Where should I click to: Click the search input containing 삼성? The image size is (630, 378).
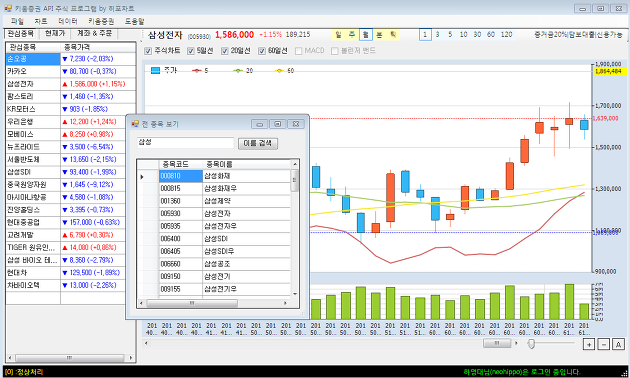tap(185, 143)
